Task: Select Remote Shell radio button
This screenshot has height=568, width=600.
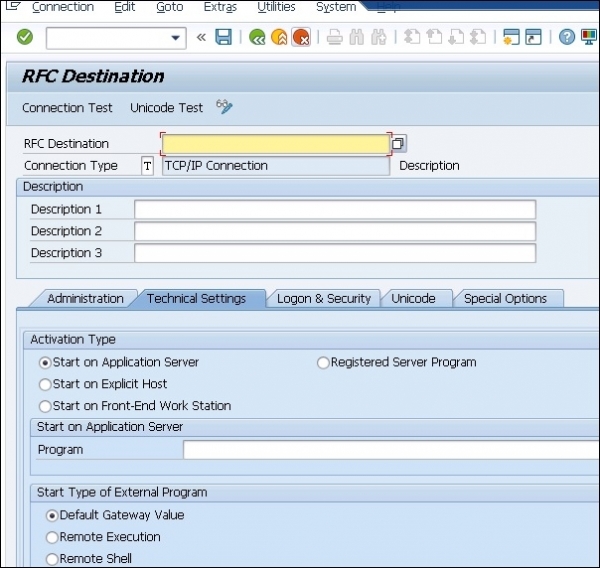Action: (52, 559)
